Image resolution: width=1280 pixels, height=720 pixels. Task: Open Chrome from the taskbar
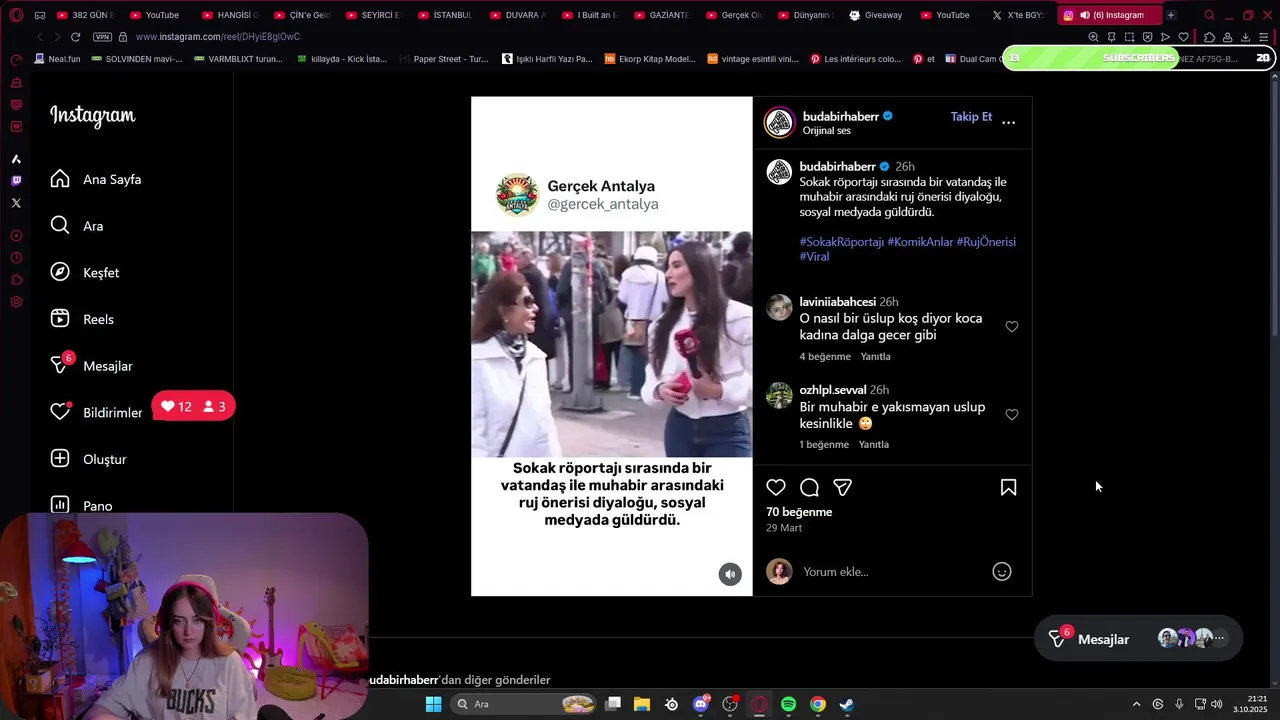pyautogui.click(x=817, y=704)
